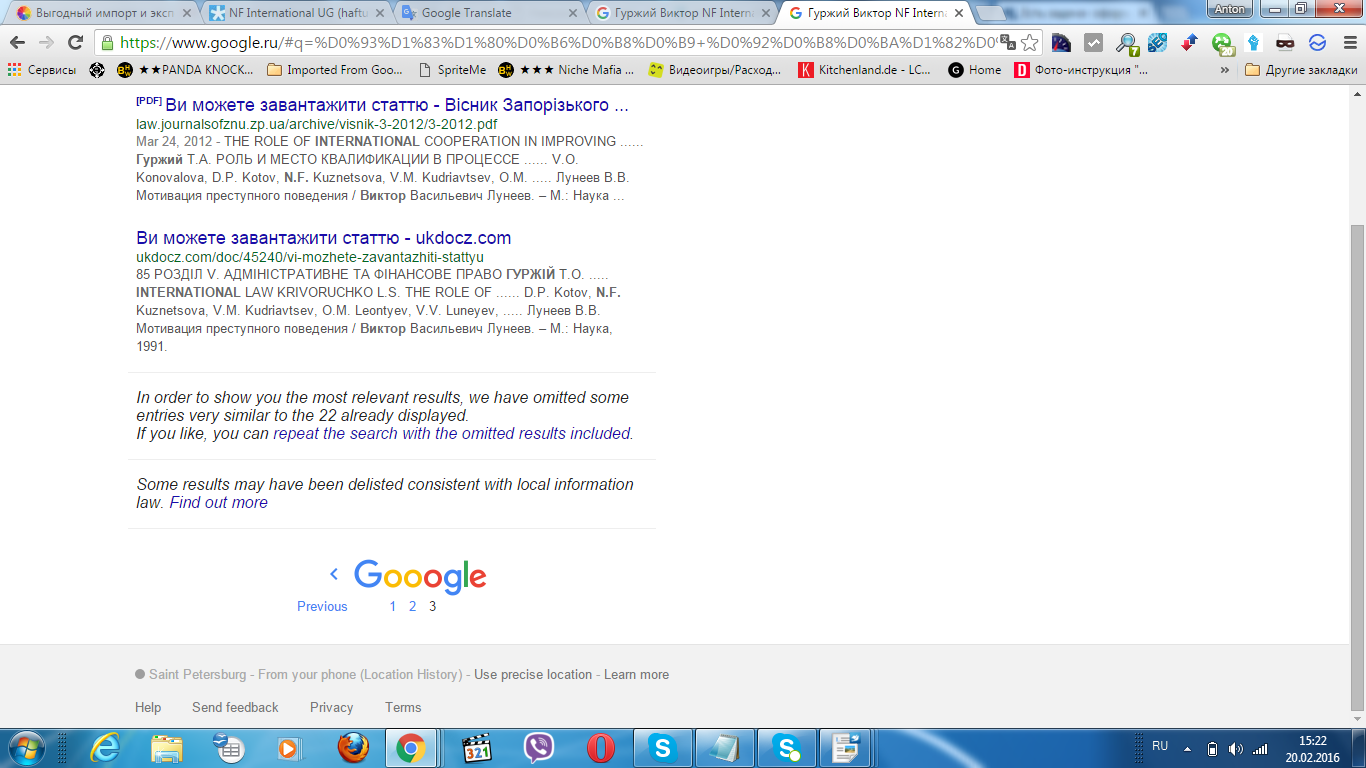Open the Windows Start menu
The height and width of the screenshot is (768, 1366).
point(25,748)
